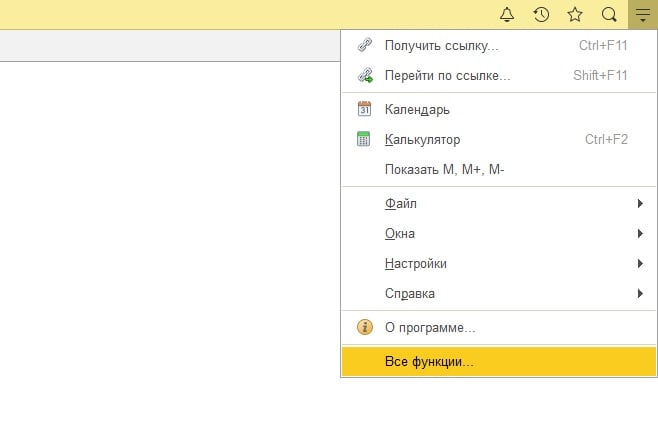Click the chain icon beside Получить ссылку
Screen dimensions: 658x443
(364, 45)
